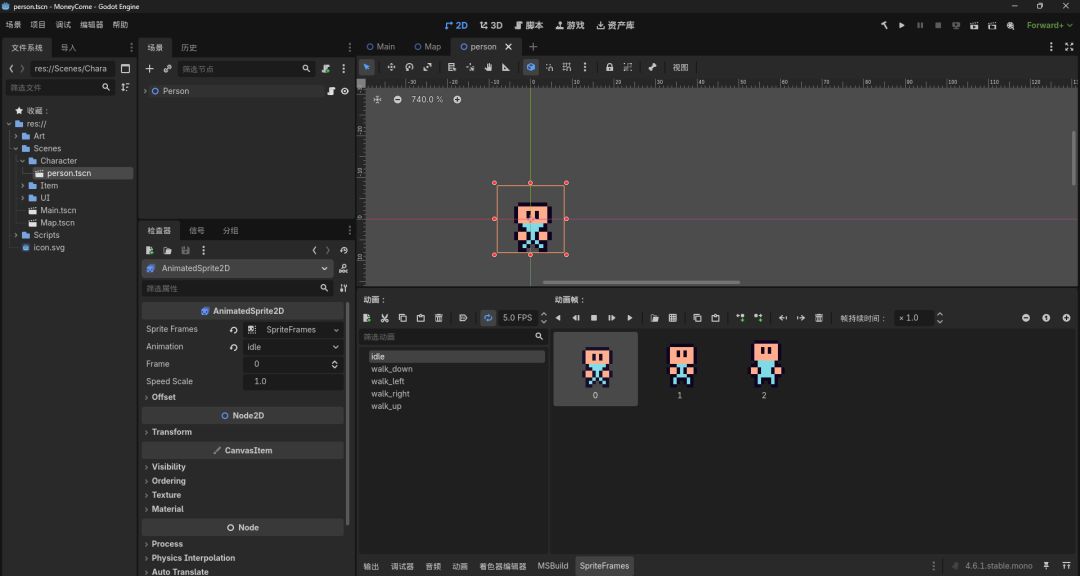
Task: Select the Pan (hand) tool
Action: pyautogui.click(x=488, y=67)
